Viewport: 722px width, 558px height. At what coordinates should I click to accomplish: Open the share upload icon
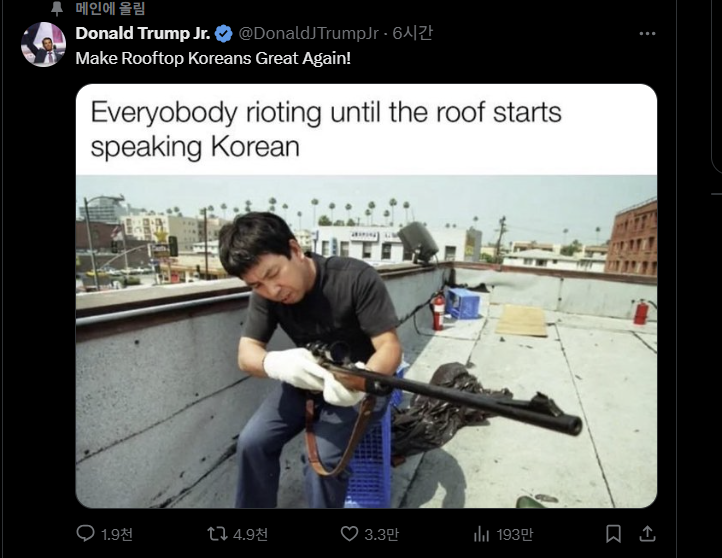point(647,534)
